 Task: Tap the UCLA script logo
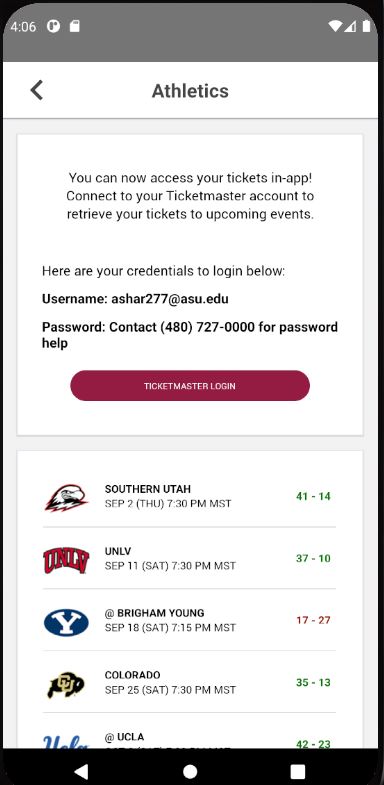click(x=66, y=741)
